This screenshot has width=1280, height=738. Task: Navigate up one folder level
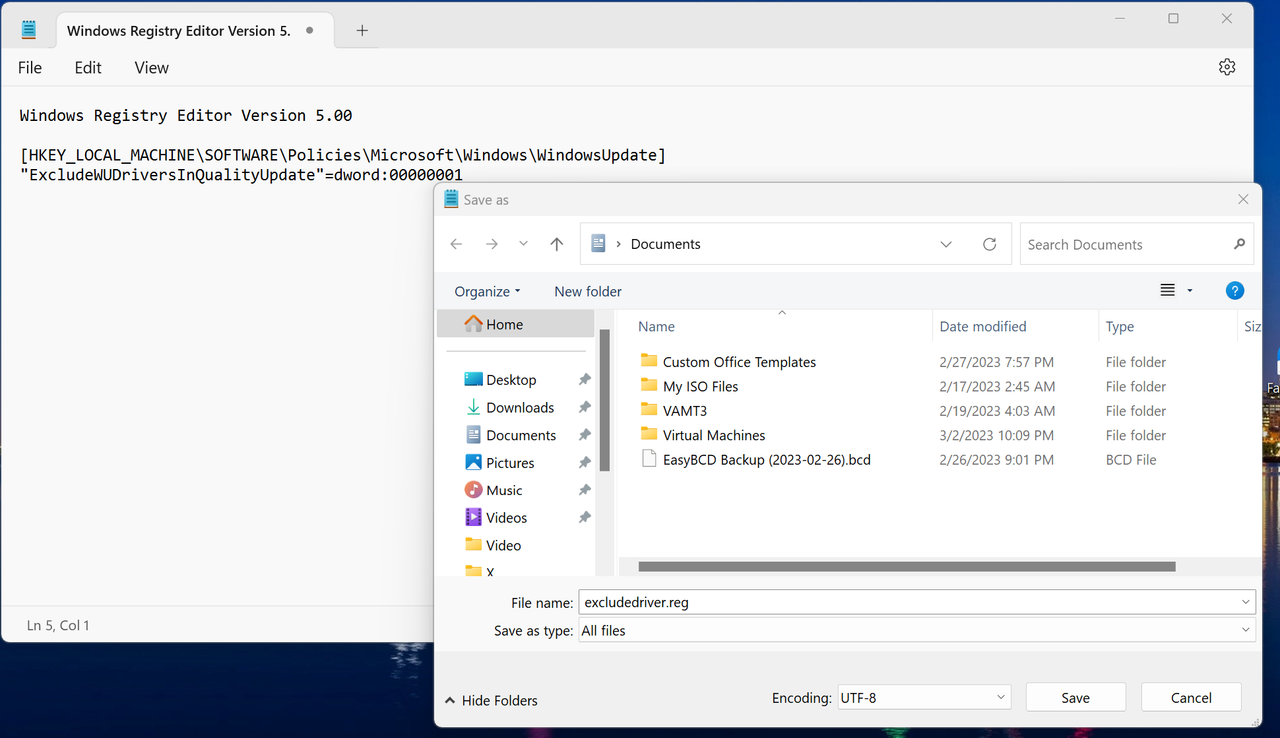pyautogui.click(x=557, y=243)
